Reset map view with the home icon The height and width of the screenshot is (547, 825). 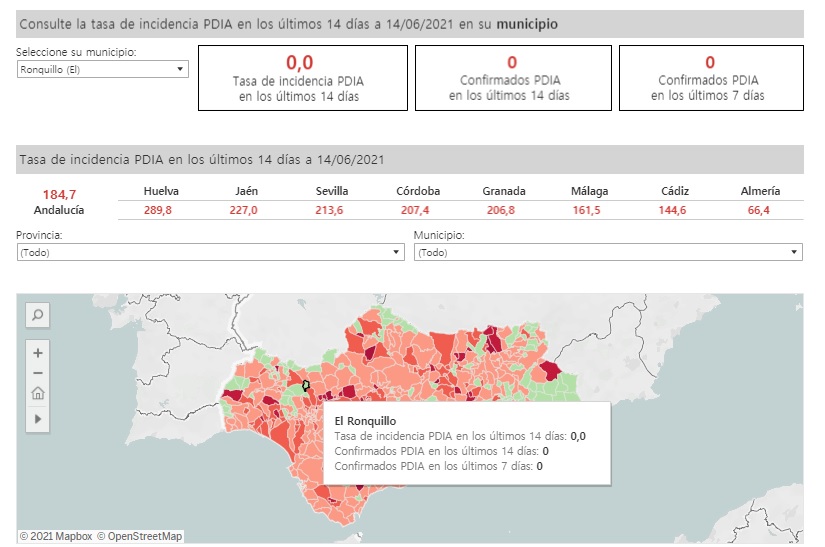pos(37,393)
